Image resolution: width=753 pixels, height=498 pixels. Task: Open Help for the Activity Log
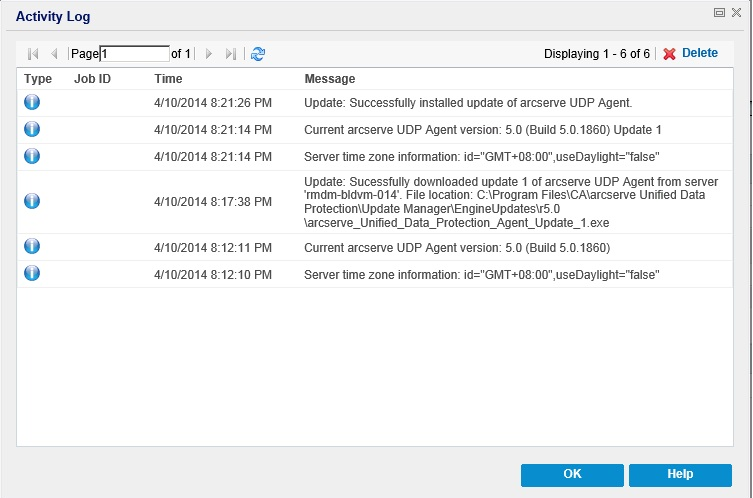(x=680, y=474)
